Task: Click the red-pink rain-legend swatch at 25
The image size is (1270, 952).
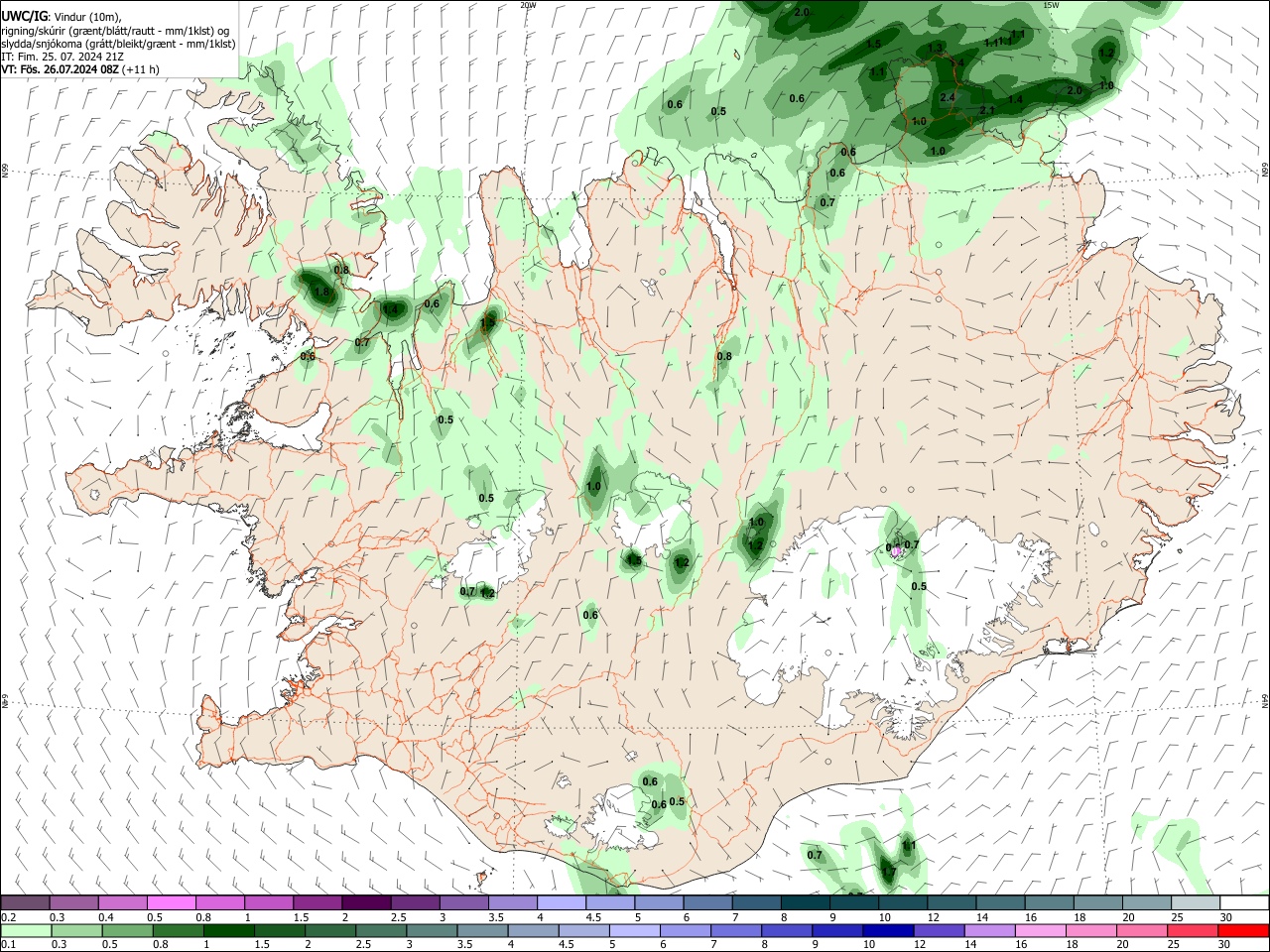Action: click(x=1192, y=931)
